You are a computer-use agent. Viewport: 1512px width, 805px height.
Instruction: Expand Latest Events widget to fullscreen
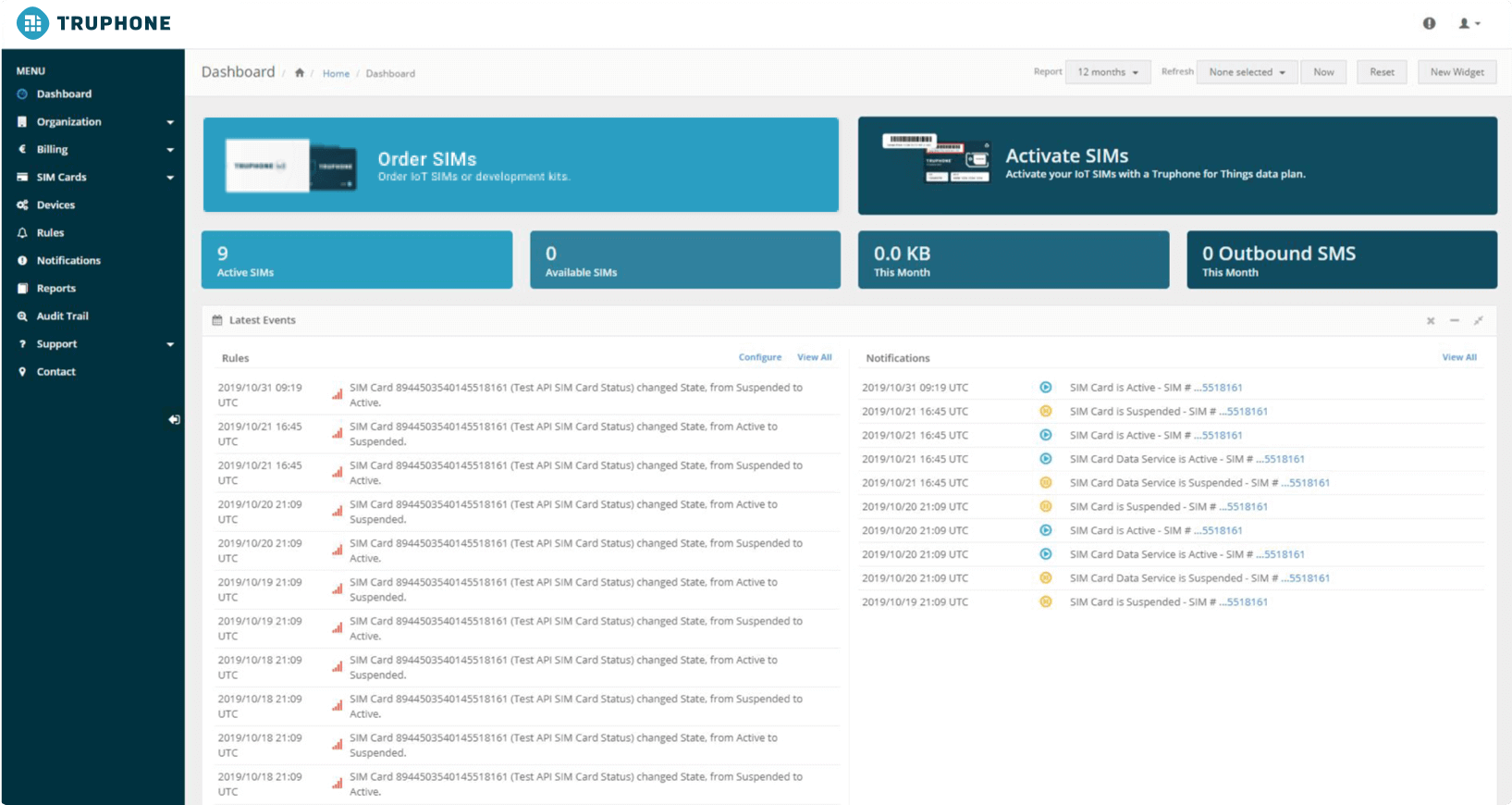click(x=1478, y=321)
